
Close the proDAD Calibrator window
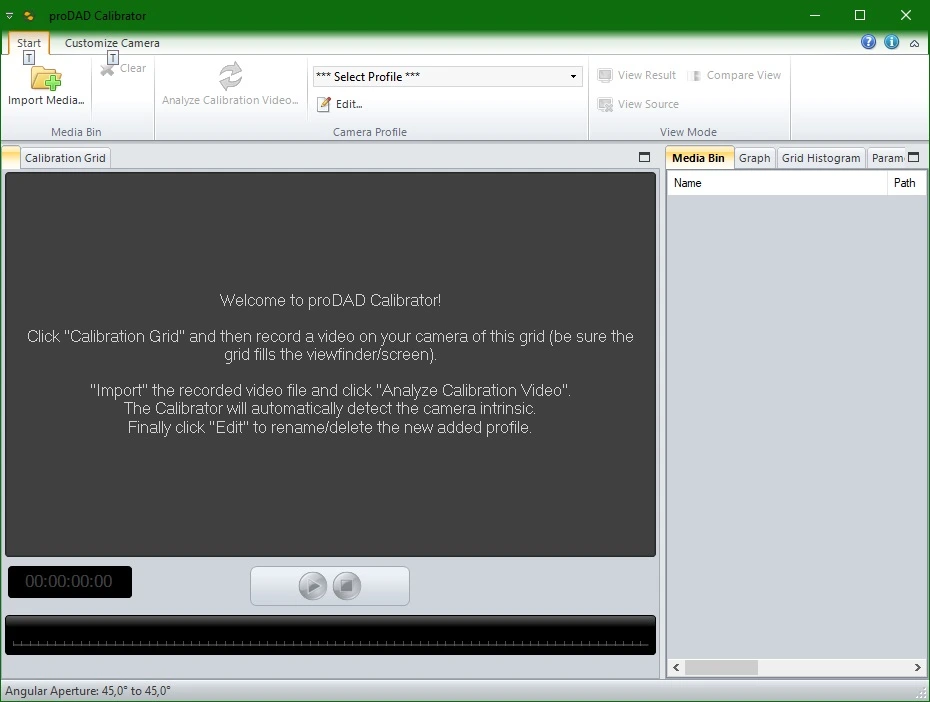[x=906, y=15]
